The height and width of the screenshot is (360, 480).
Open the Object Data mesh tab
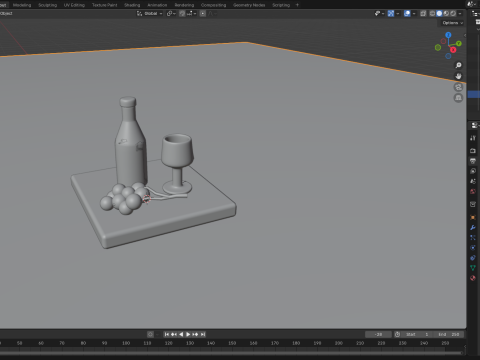[x=473, y=268]
